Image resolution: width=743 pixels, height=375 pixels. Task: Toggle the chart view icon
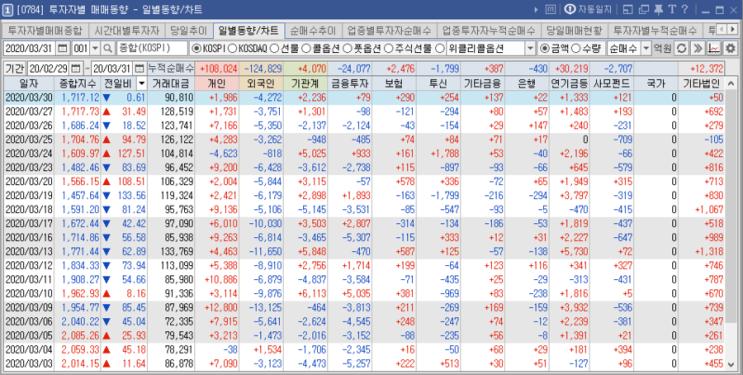click(714, 48)
